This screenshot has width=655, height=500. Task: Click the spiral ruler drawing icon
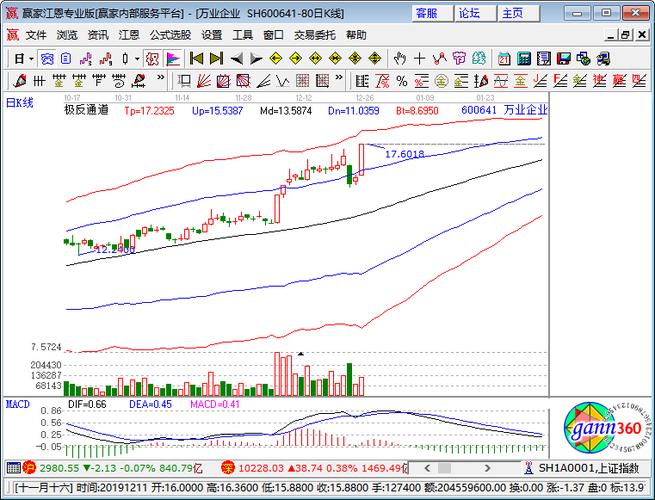point(119,81)
